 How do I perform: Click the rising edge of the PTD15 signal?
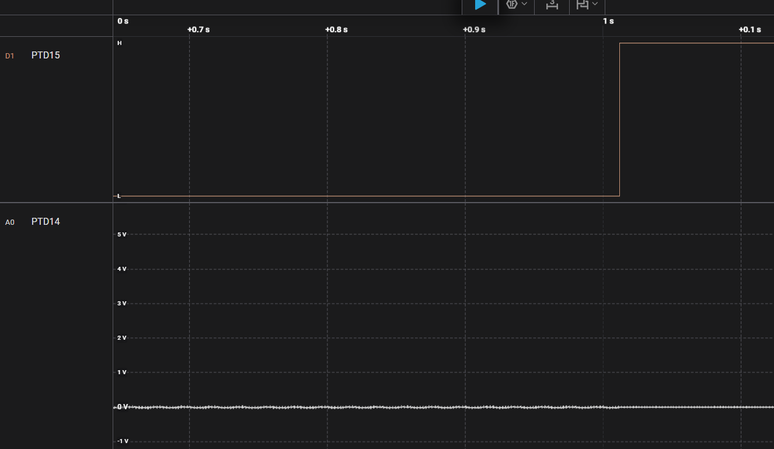click(619, 119)
